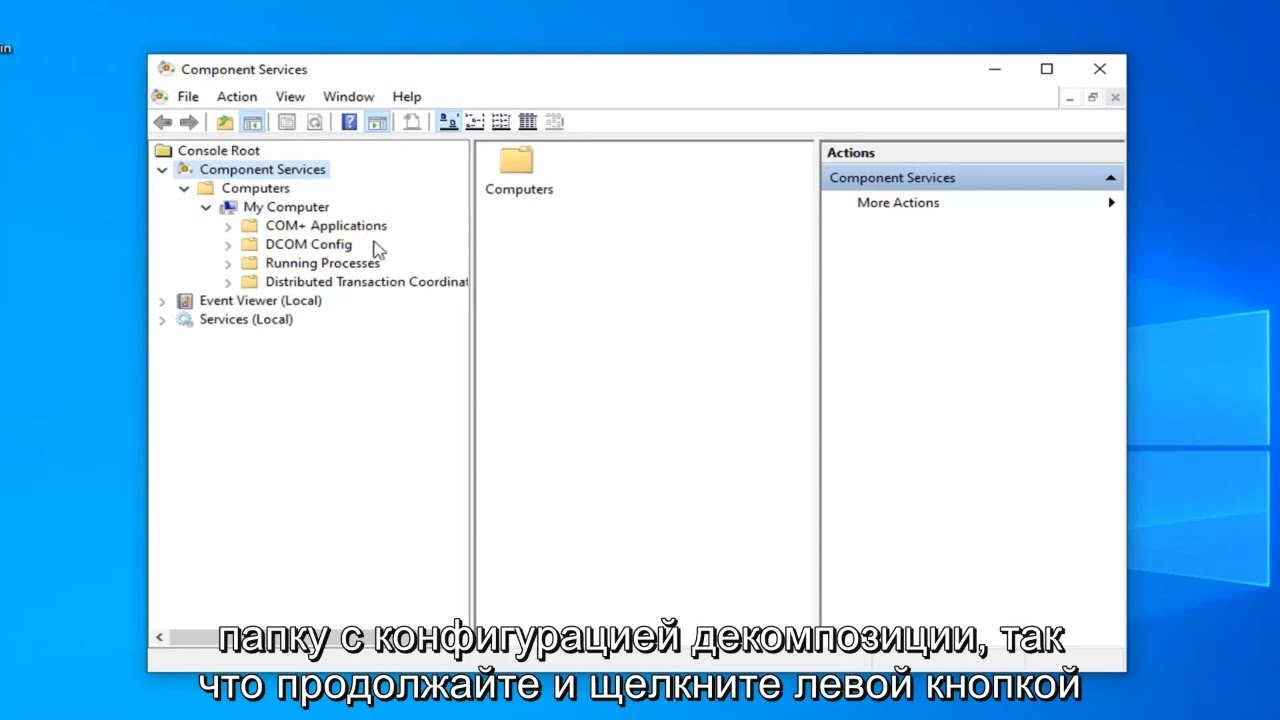
Task: Select Event Viewer (Local) node
Action: click(260, 301)
